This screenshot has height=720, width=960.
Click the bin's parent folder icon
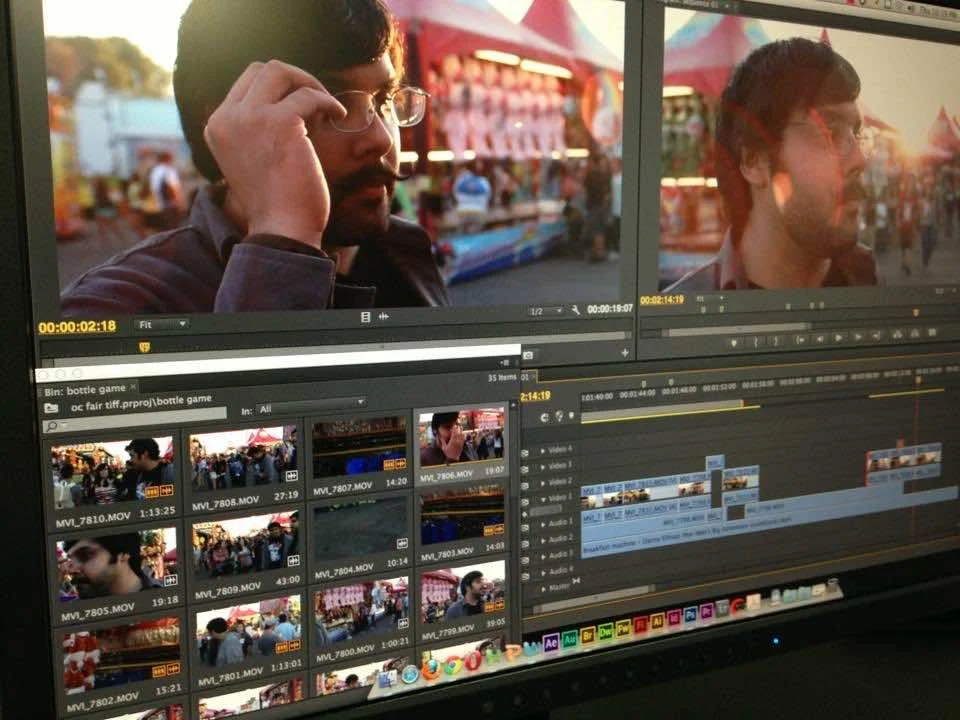tap(51, 408)
